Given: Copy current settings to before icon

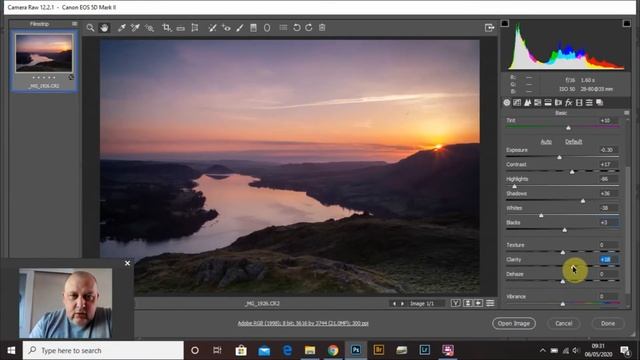Looking at the screenshot, I should (x=478, y=303).
